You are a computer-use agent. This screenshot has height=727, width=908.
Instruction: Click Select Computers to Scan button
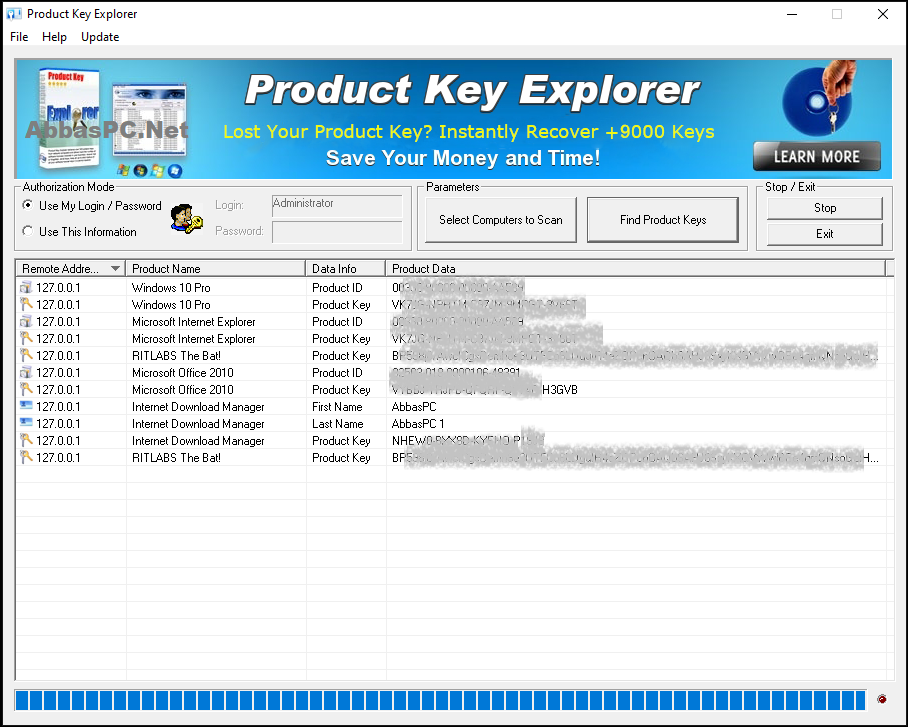[500, 220]
